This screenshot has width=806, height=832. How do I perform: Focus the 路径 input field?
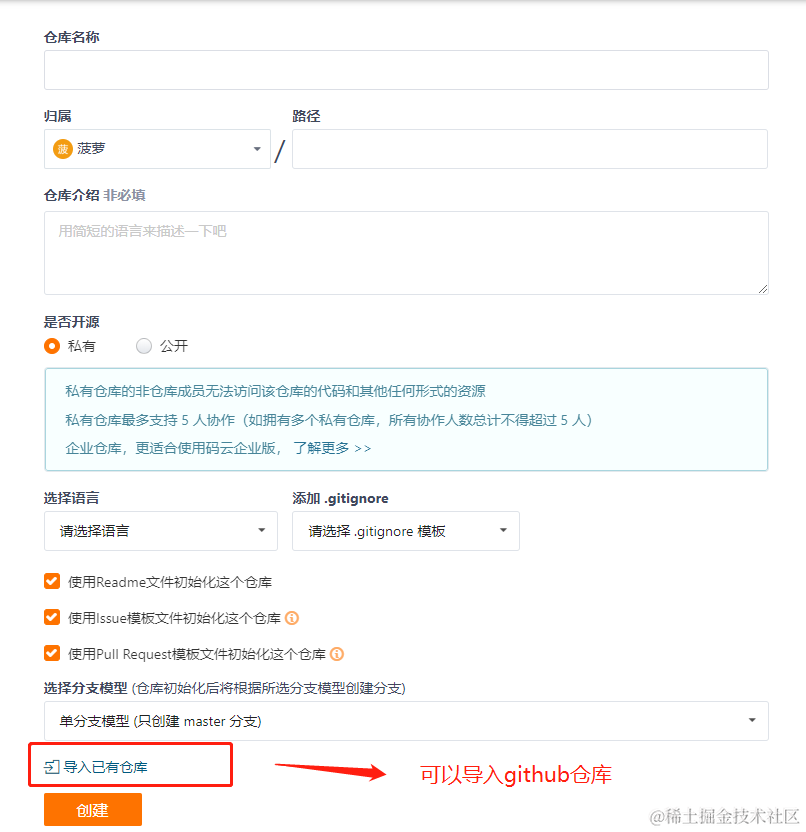(530, 149)
